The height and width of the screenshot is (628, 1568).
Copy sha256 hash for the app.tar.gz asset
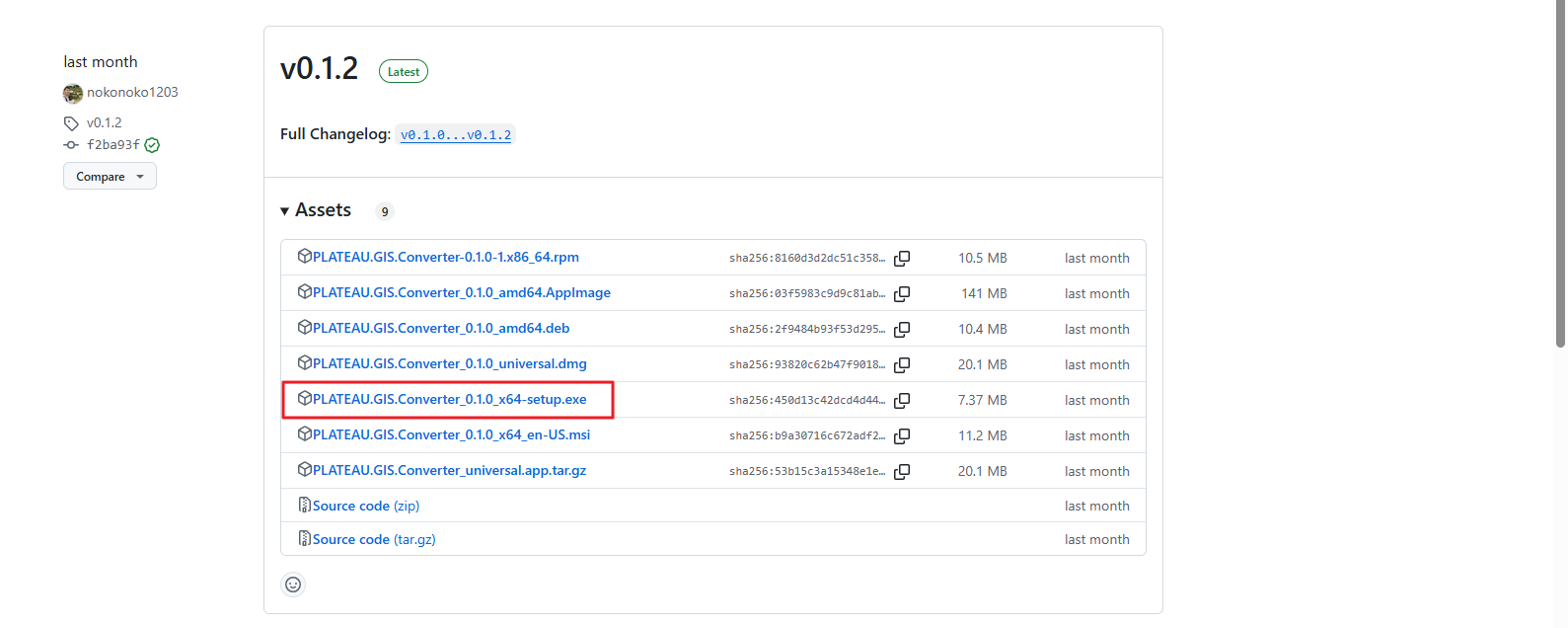(x=902, y=472)
